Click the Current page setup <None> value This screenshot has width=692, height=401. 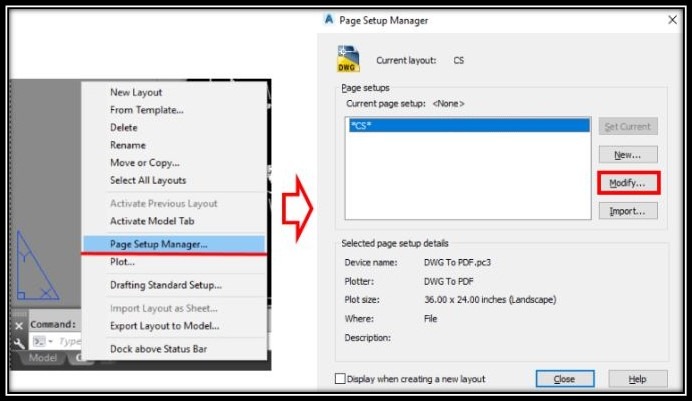(x=448, y=104)
